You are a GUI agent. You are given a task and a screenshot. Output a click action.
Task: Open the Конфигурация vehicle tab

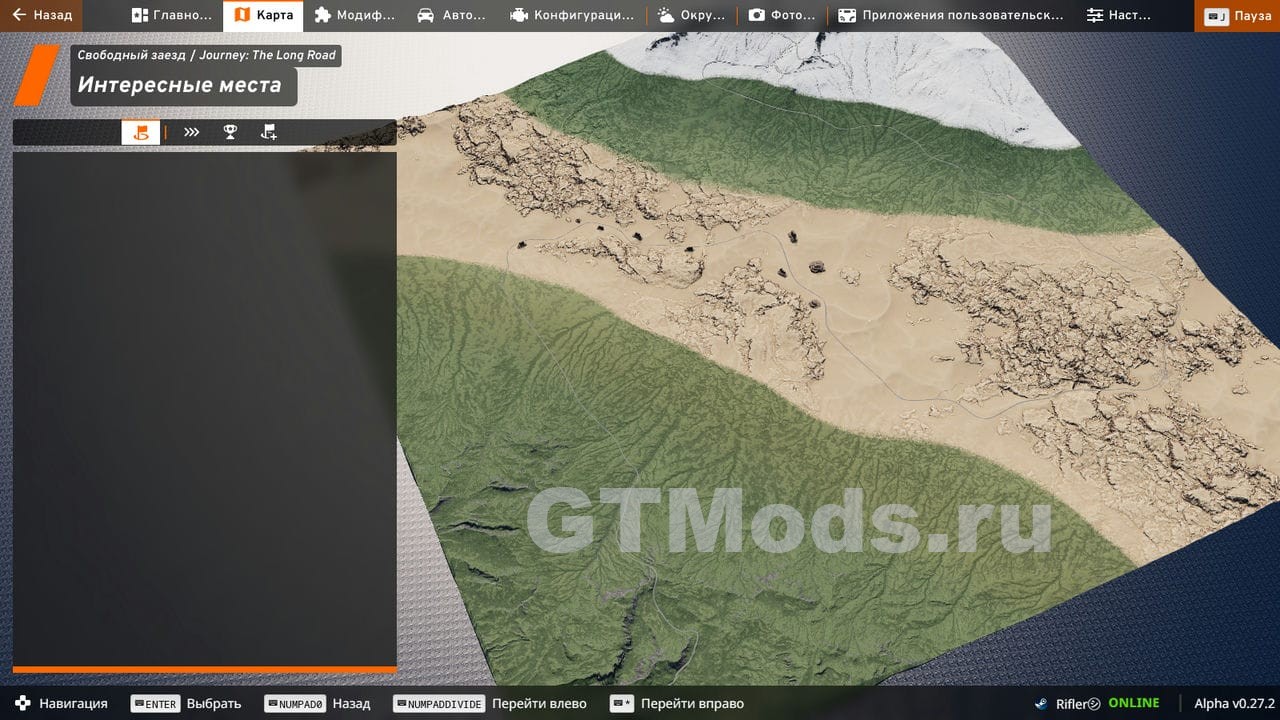pyautogui.click(x=571, y=15)
